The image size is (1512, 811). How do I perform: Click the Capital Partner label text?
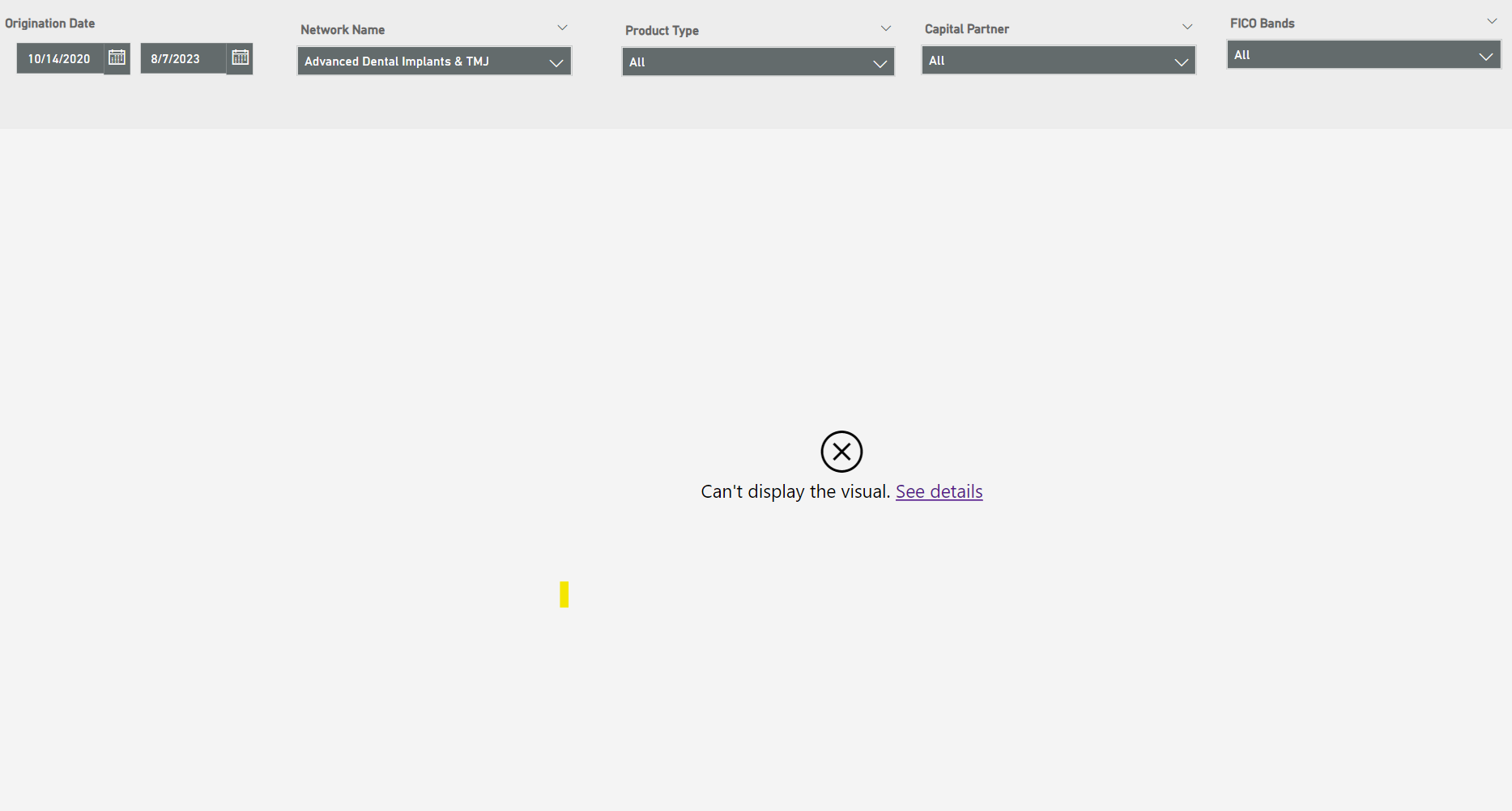967,29
